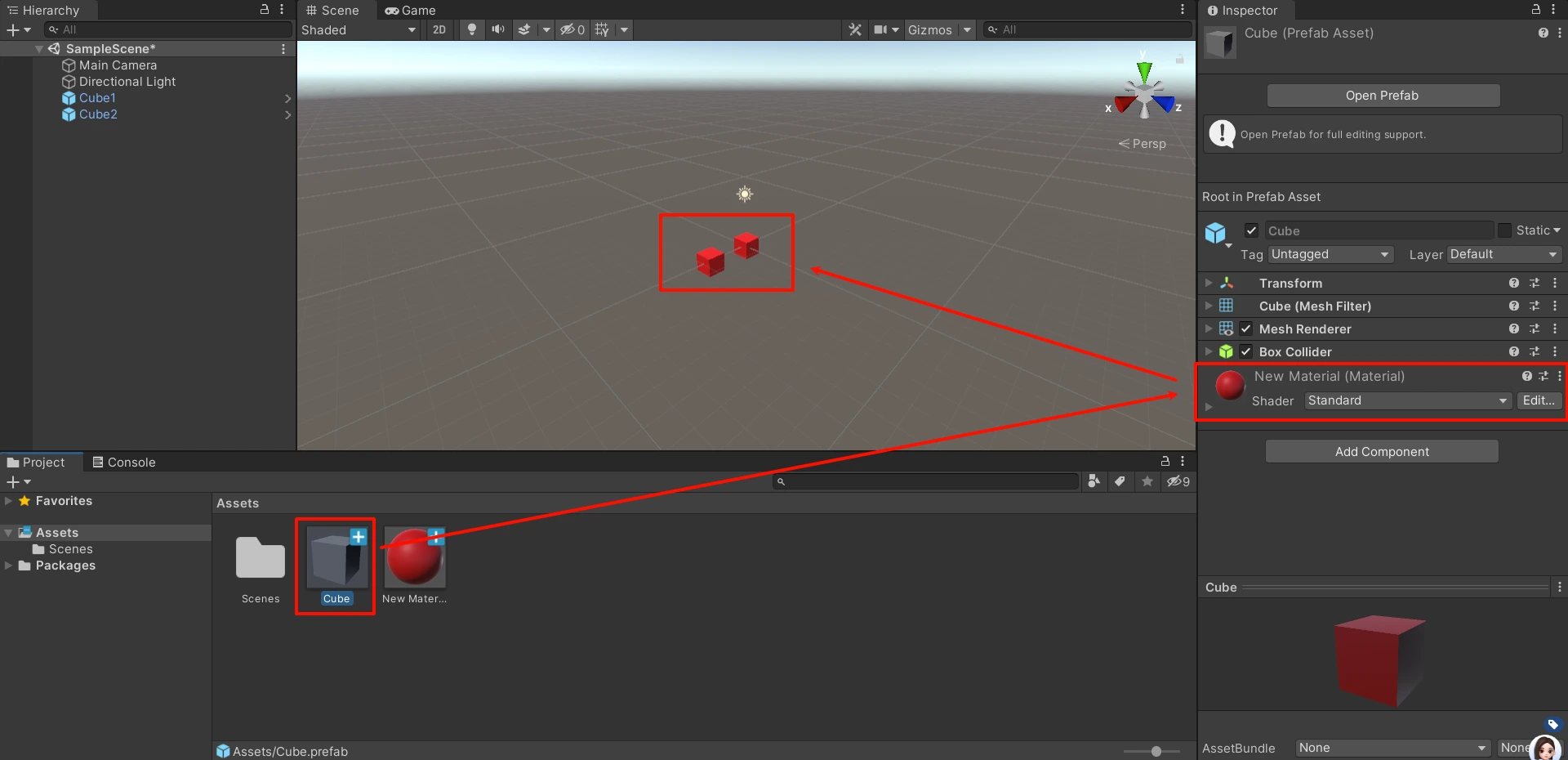Adjust the Project icon size slider

[x=1156, y=751]
